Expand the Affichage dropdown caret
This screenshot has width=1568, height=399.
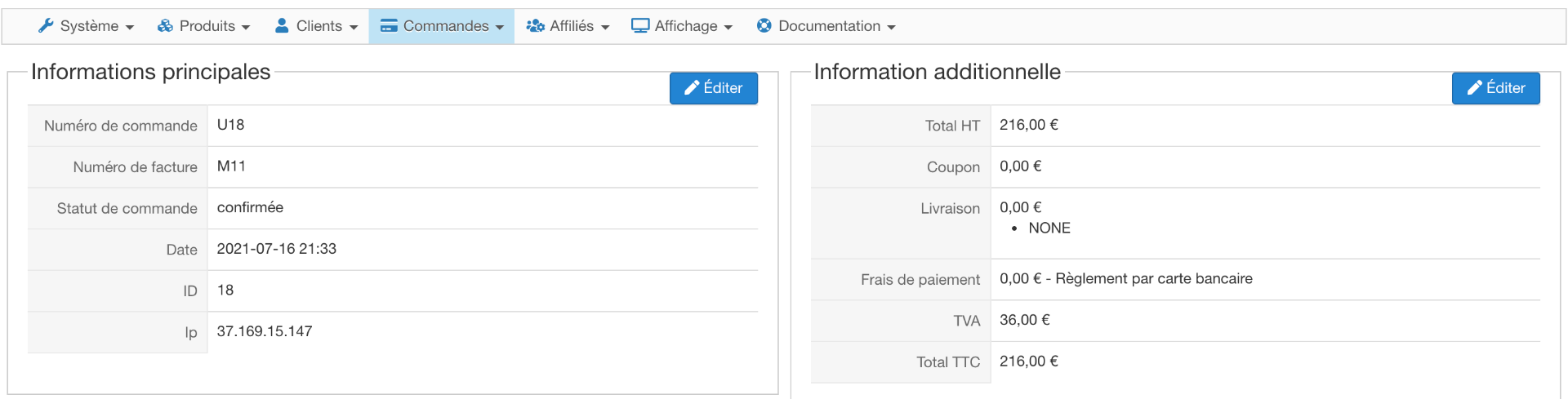(x=728, y=28)
